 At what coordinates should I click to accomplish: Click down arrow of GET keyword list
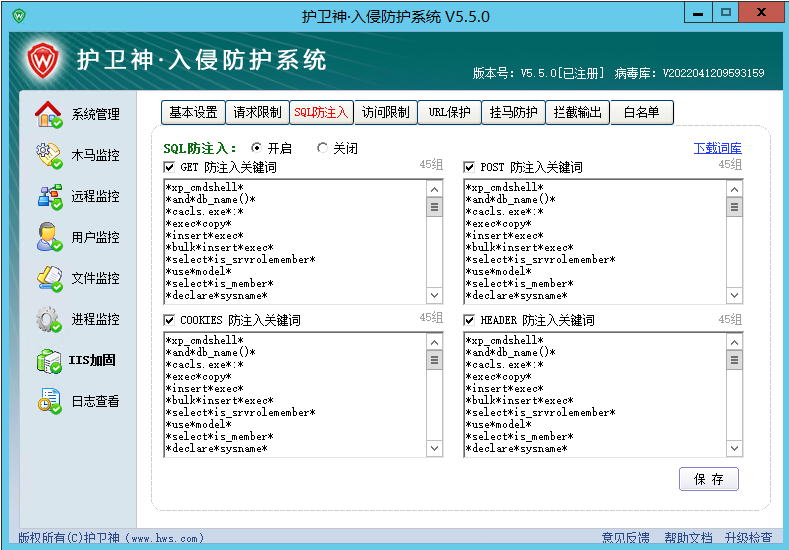click(434, 295)
